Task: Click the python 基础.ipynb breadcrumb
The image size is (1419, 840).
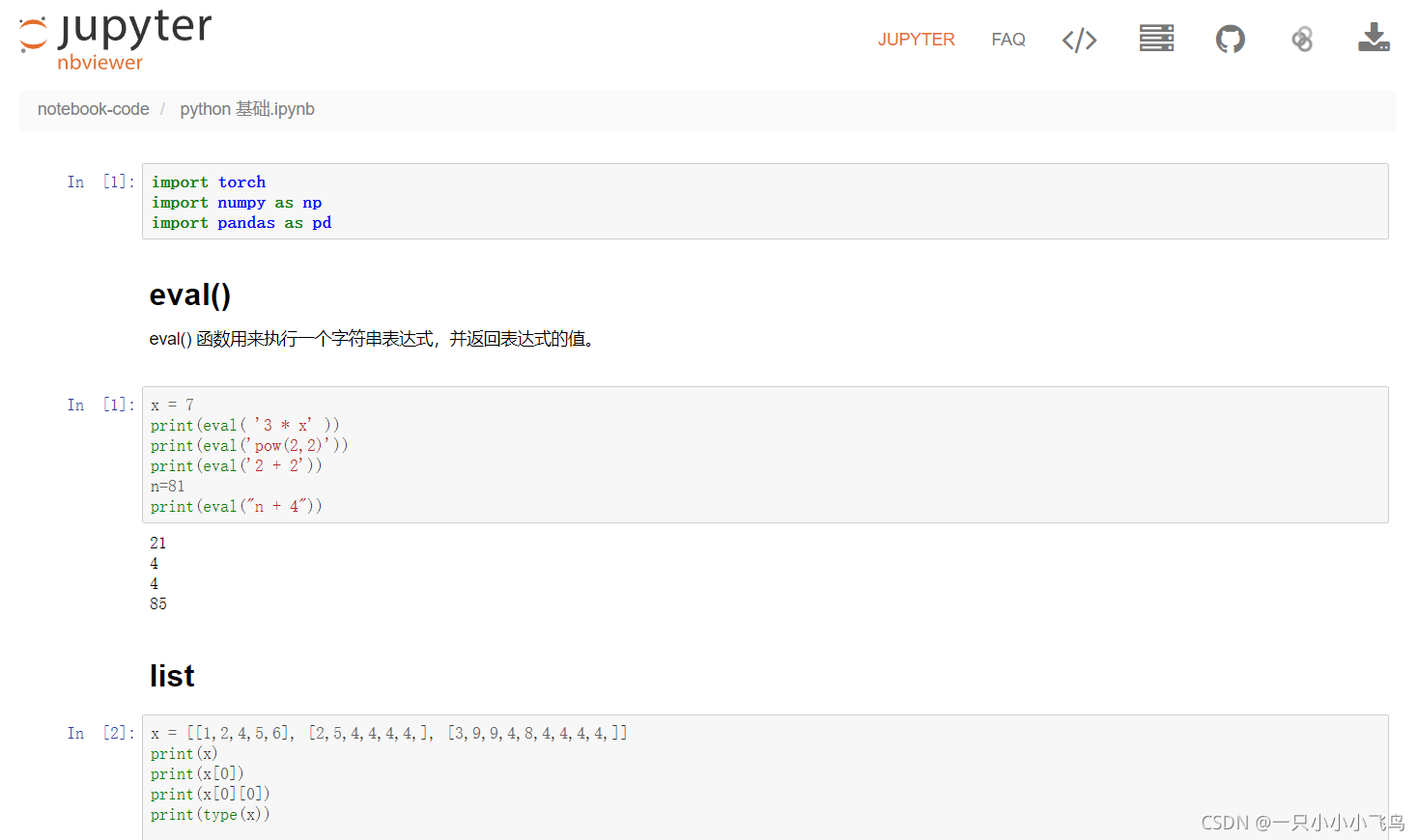Action: coord(246,109)
